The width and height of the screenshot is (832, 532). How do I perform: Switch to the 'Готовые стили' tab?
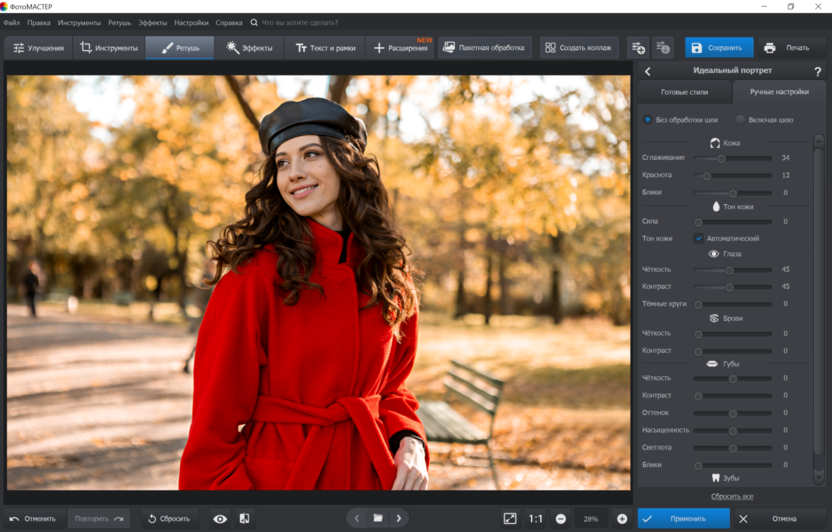pyautogui.click(x=684, y=92)
